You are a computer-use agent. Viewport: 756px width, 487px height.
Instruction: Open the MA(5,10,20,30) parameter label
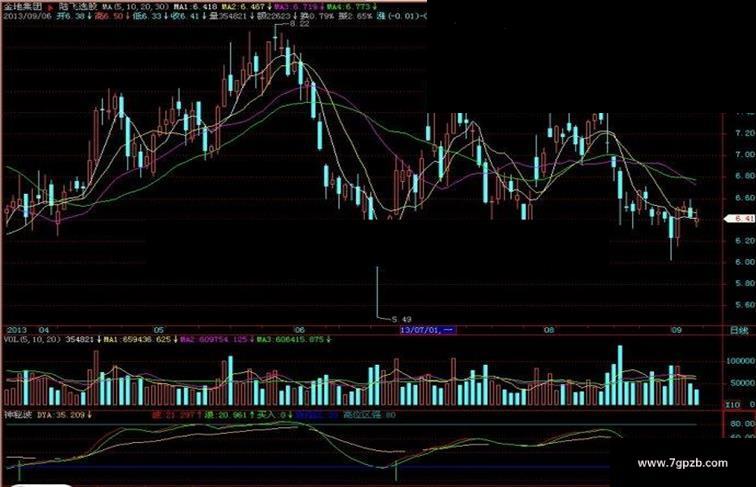135,7
